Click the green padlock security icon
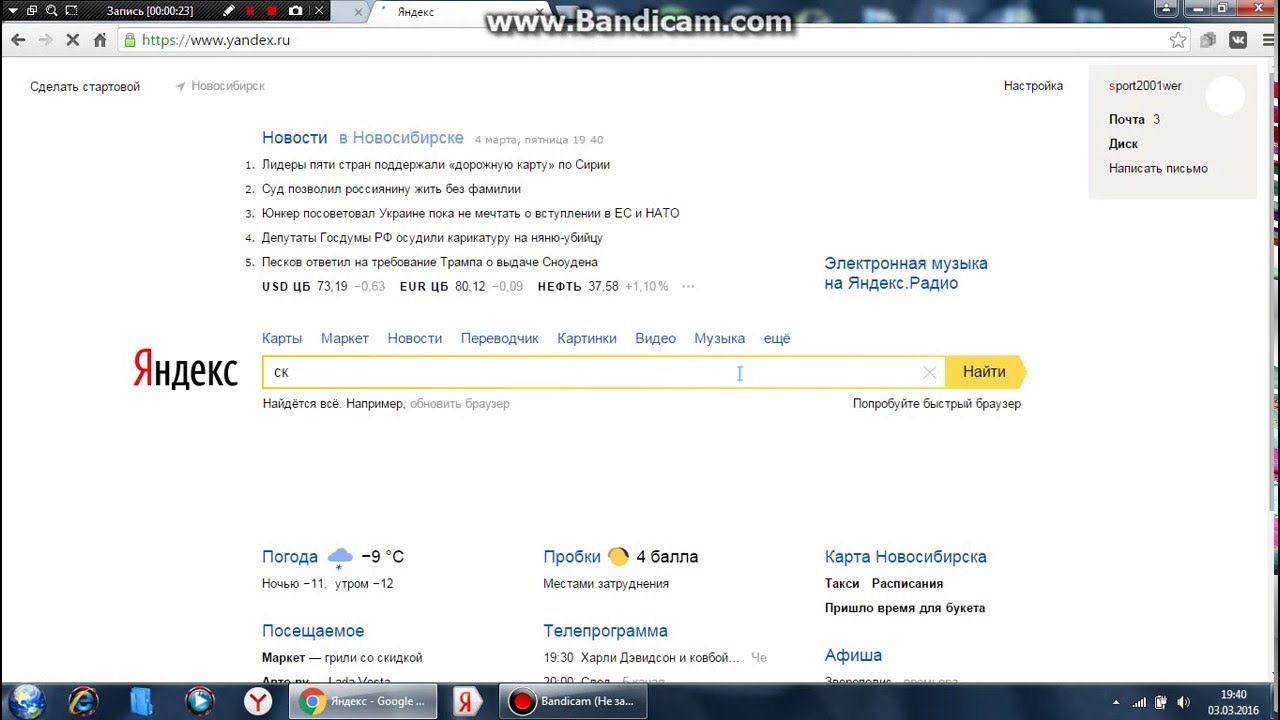The height and width of the screenshot is (720, 1280). click(x=129, y=40)
